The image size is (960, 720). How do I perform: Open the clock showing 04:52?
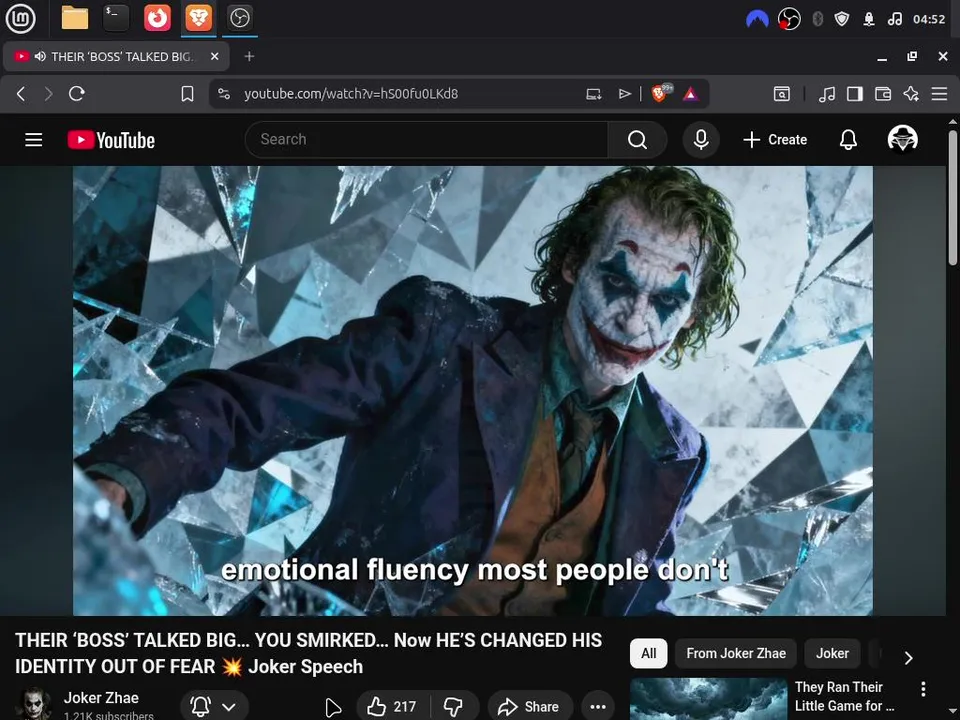point(929,19)
